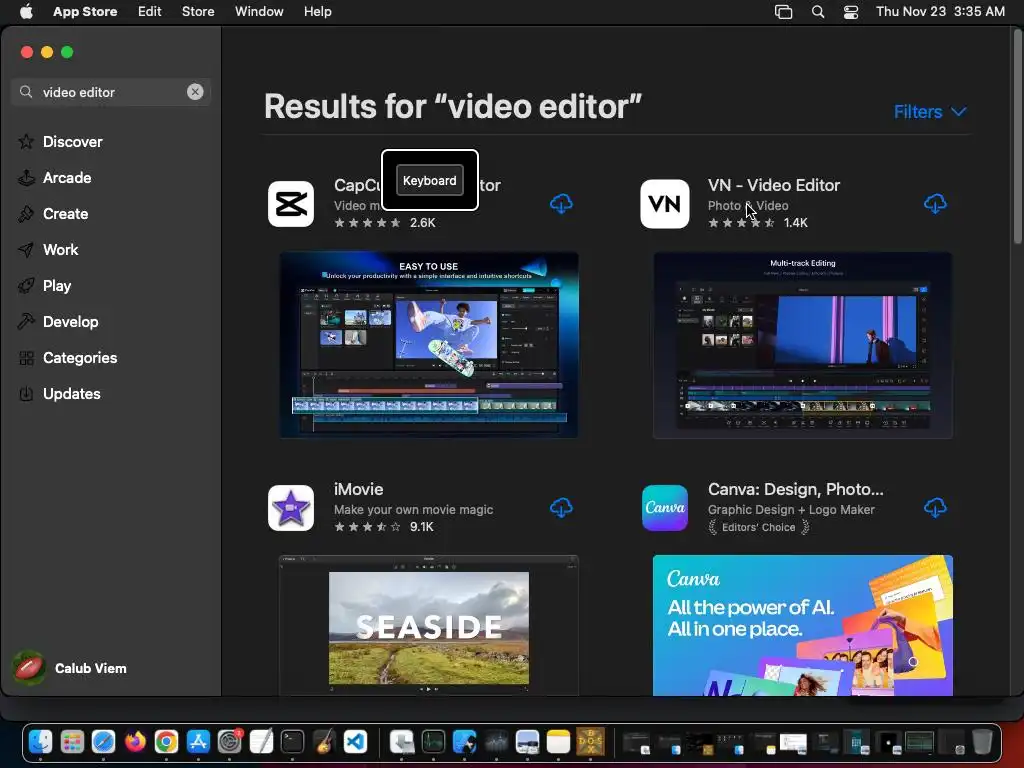Open the Store menu
This screenshot has width=1024, height=768.
pyautogui.click(x=198, y=12)
